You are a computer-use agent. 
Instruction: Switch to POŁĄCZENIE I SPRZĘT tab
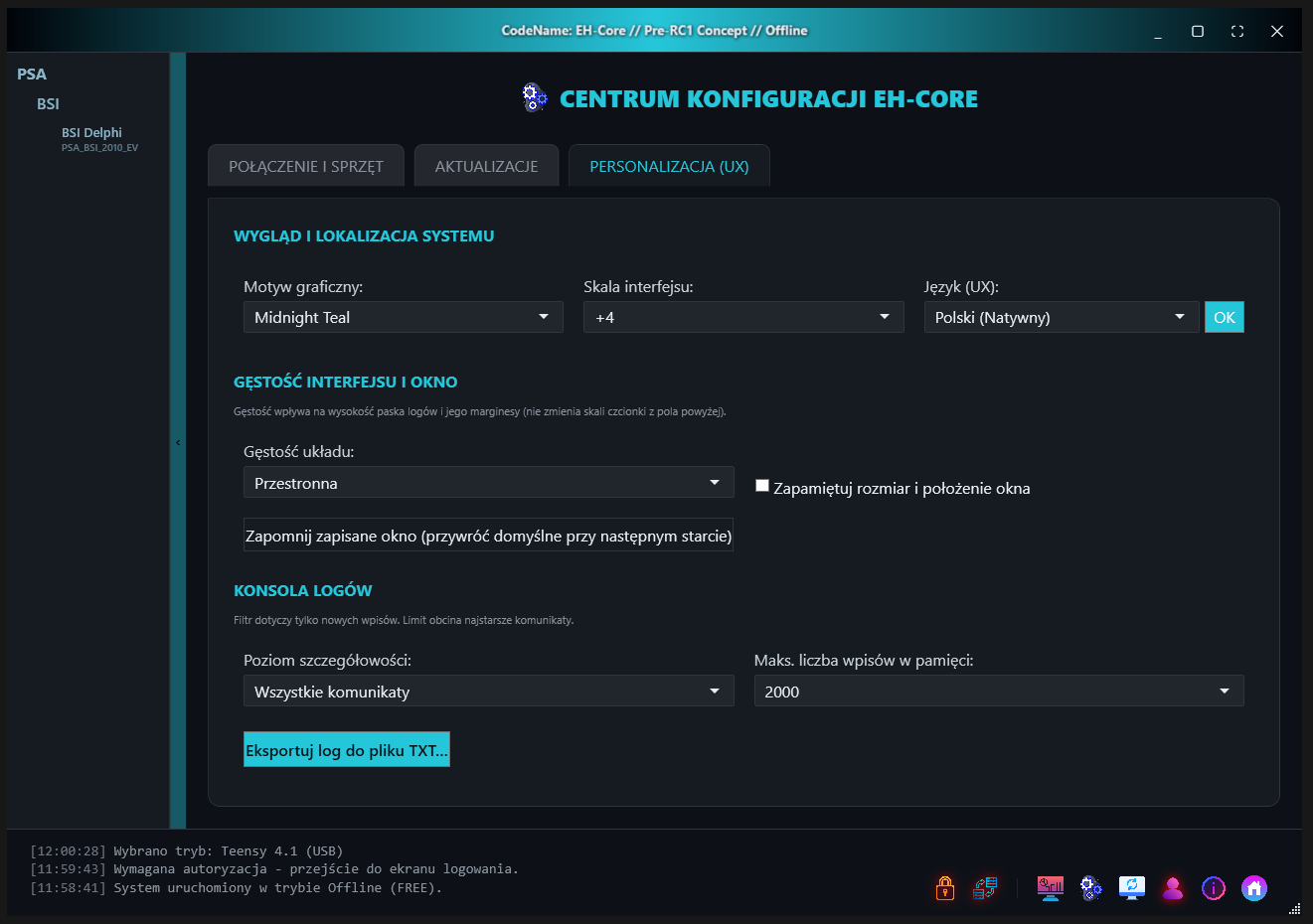(306, 166)
